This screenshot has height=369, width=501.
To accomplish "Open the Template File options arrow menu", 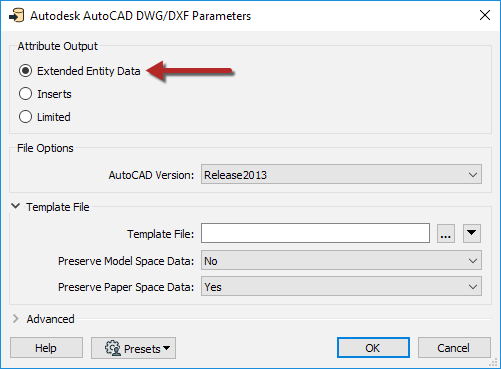I will click(x=472, y=233).
